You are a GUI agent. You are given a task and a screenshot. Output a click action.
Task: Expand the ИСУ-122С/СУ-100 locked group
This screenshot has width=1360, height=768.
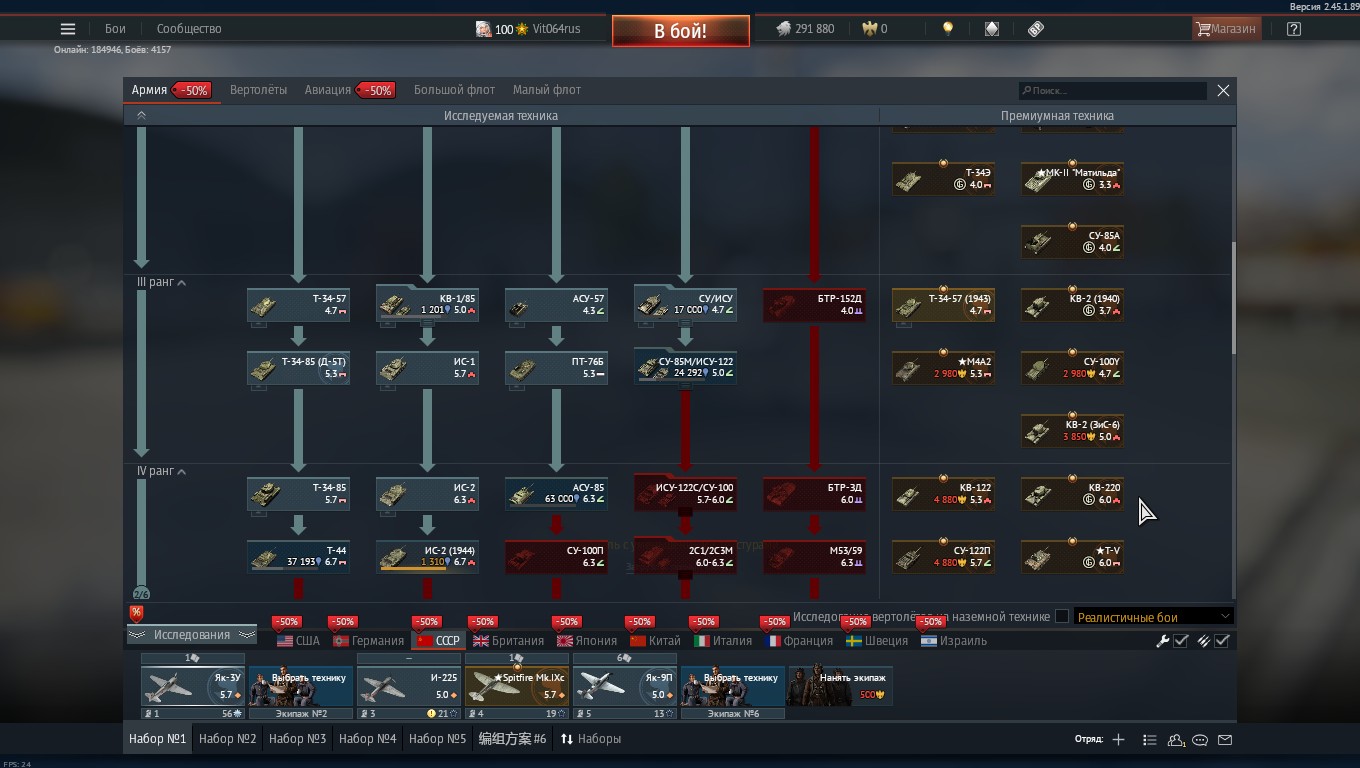click(685, 493)
